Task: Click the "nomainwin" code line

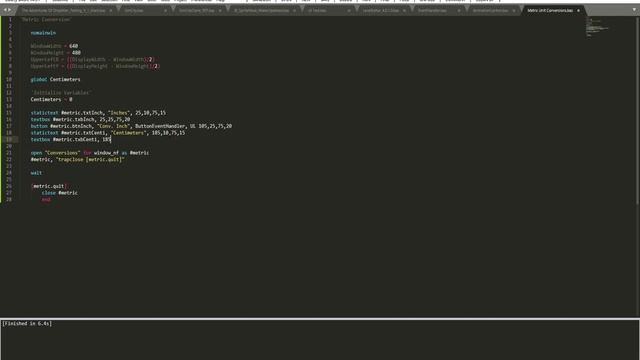Action: pos(43,33)
